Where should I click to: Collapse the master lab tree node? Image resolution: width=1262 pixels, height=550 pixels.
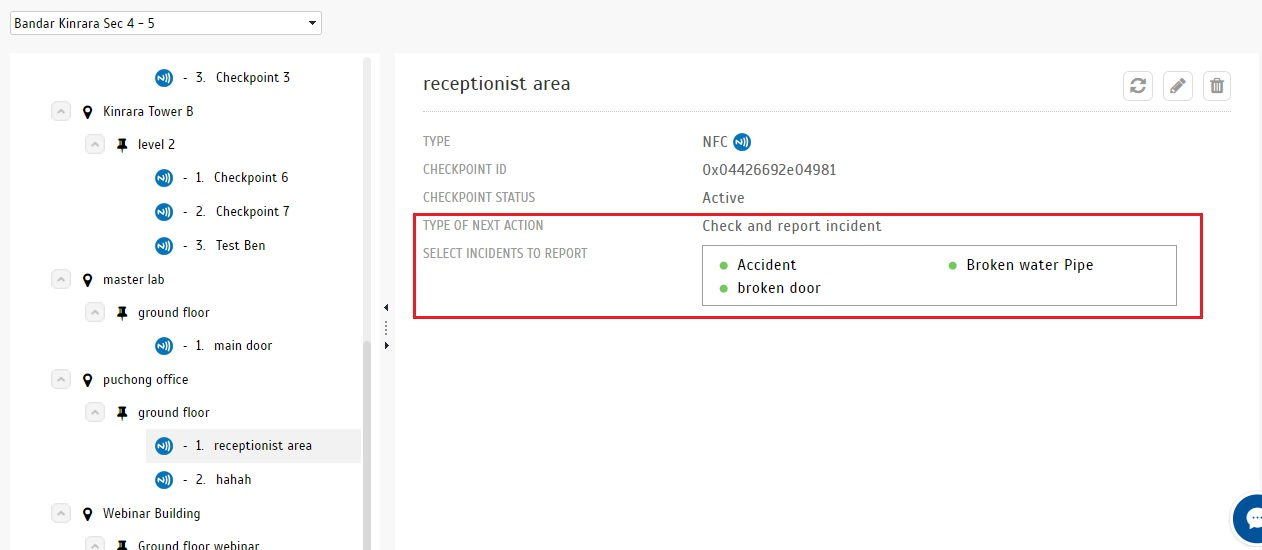60,279
